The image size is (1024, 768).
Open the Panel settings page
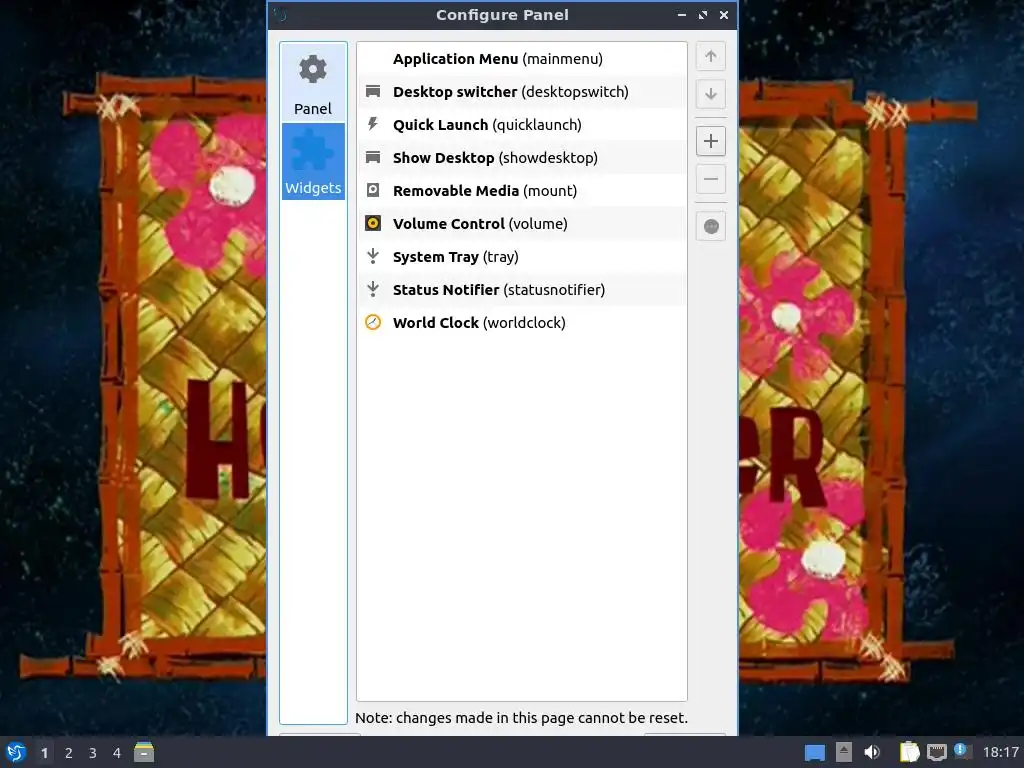tap(313, 83)
